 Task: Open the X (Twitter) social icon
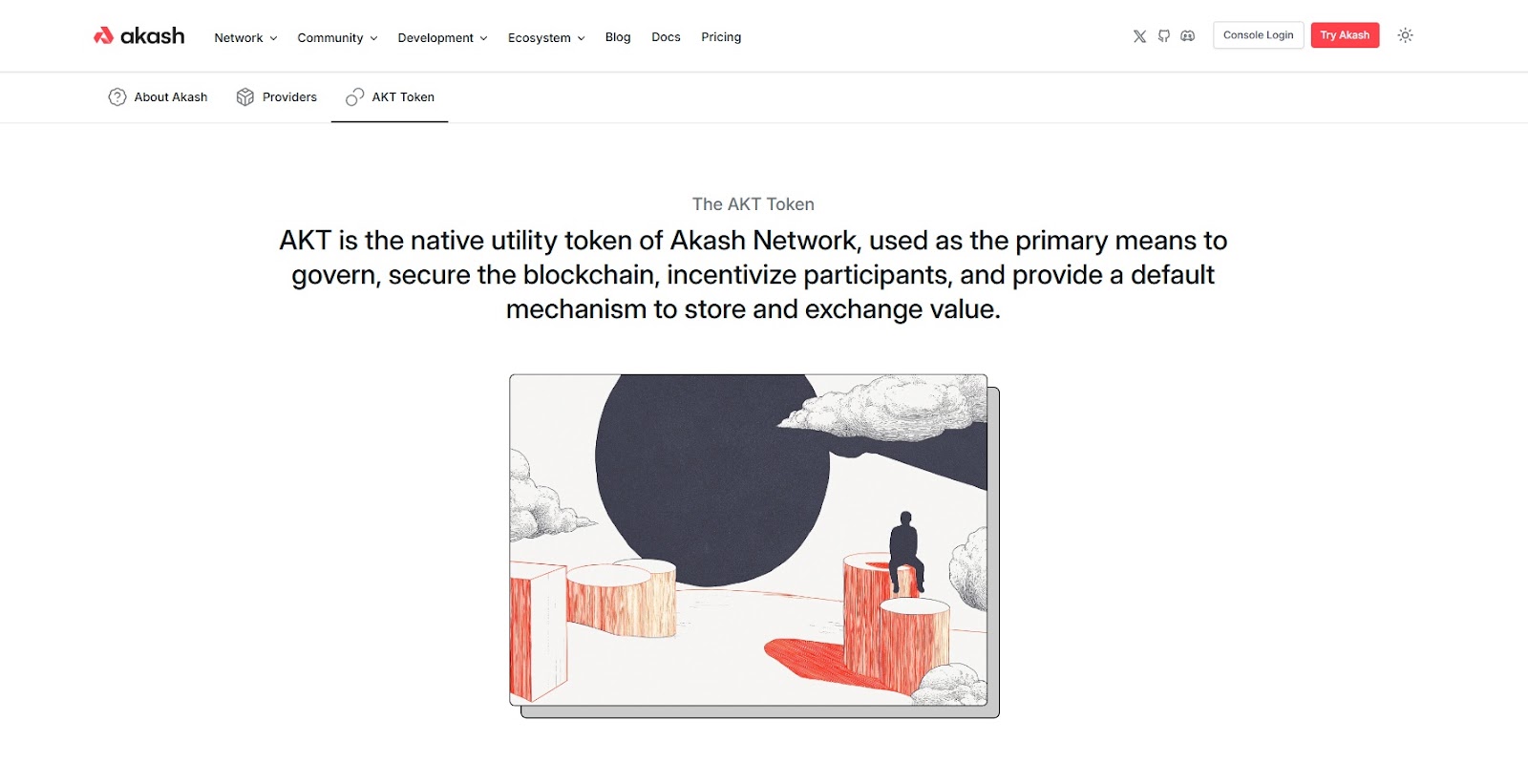click(x=1139, y=36)
